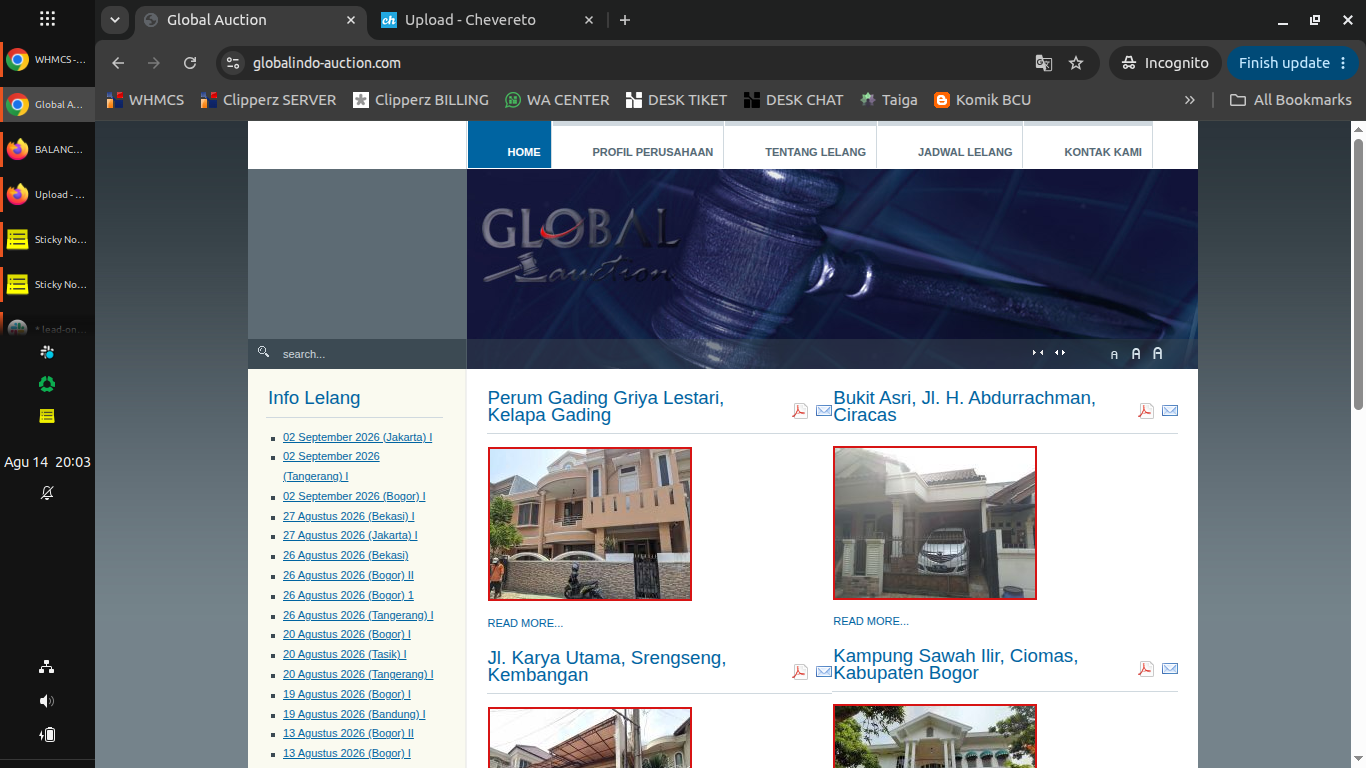Viewport: 1366px width, 768px height.
Task: Open the PDF icon for Perum Gading Griya Lestari
Action: 800,411
